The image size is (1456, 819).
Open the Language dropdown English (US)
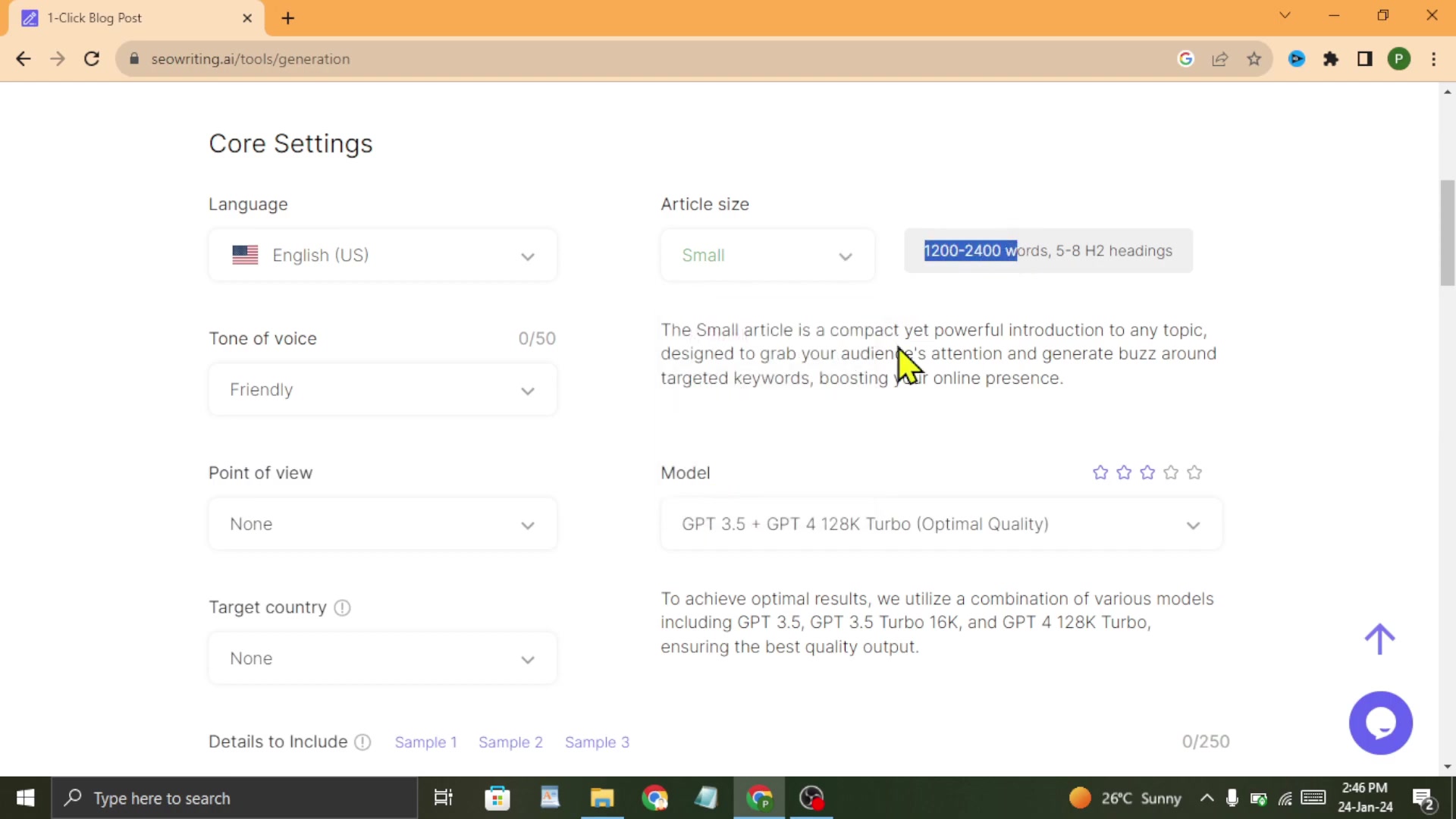point(383,256)
